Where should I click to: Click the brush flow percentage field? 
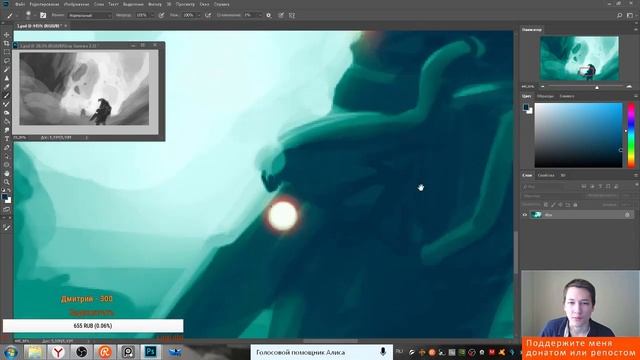189,15
